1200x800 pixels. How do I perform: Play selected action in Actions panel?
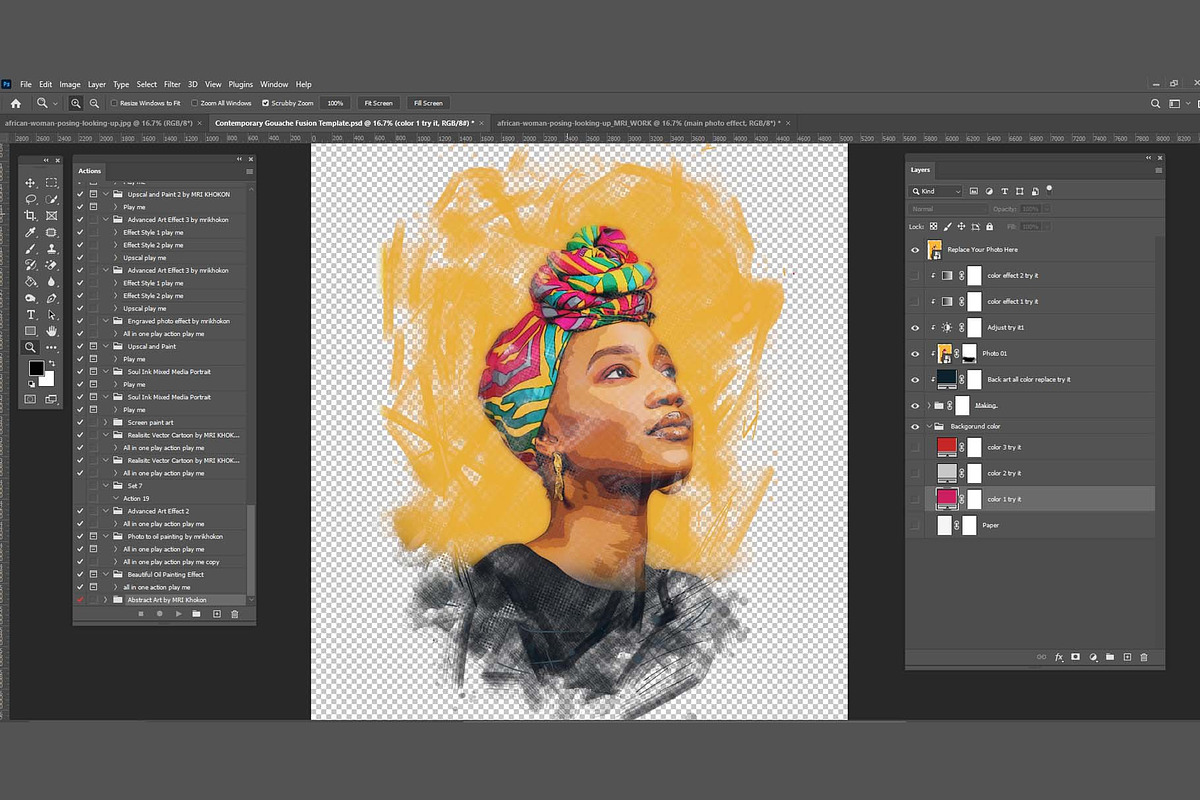coord(178,613)
